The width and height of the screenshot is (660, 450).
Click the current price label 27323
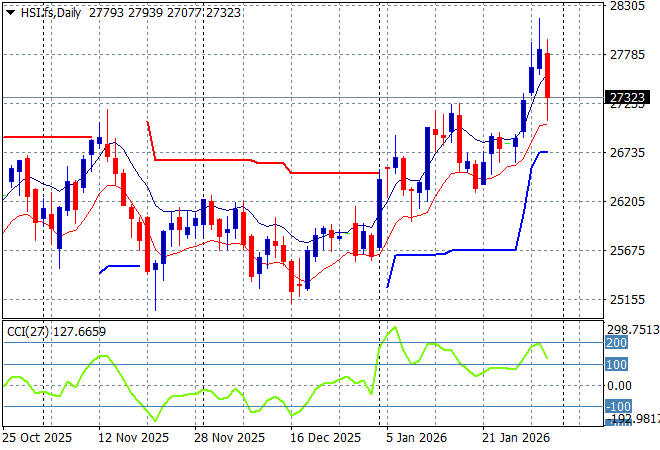[x=627, y=97]
